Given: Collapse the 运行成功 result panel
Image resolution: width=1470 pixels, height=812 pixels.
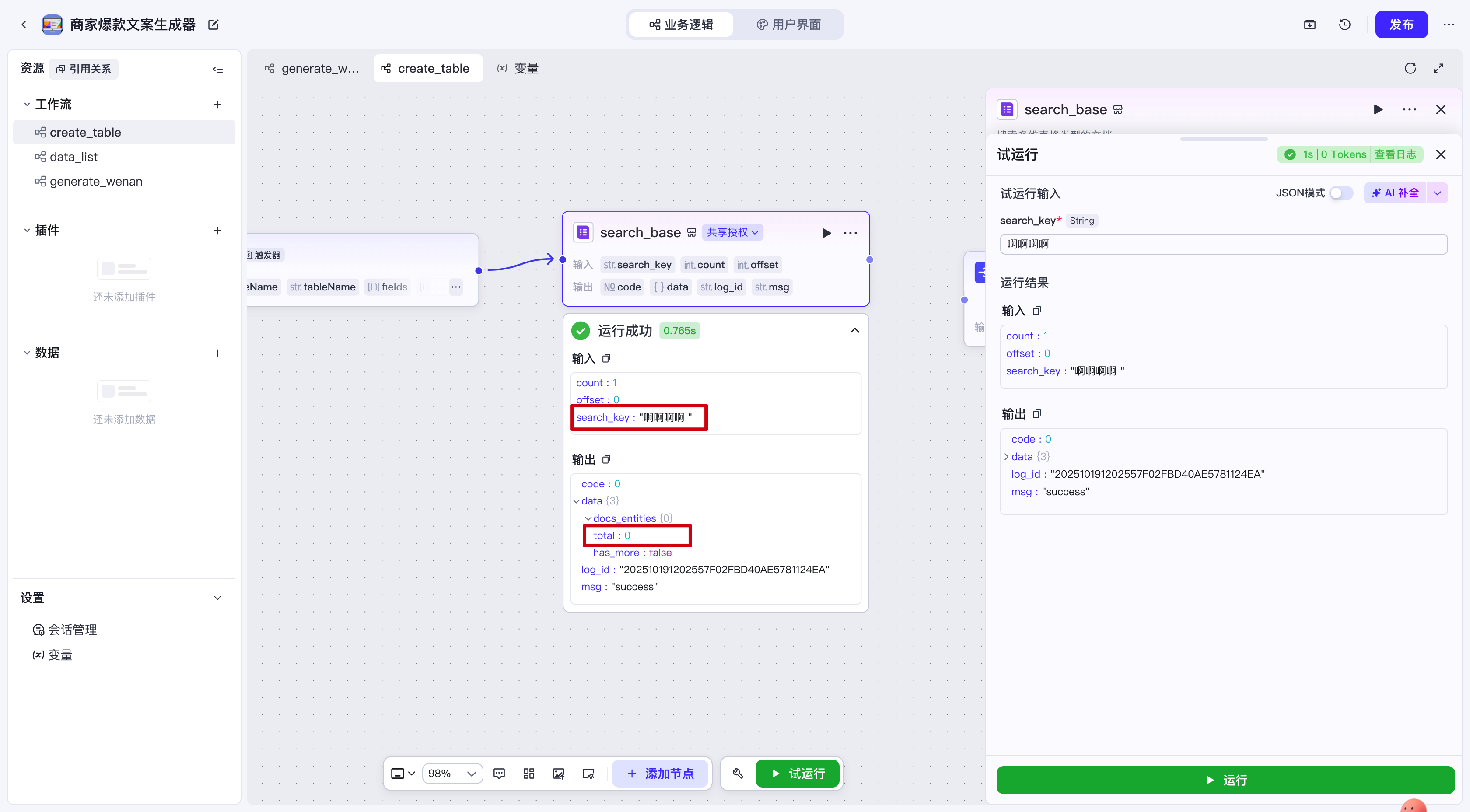Looking at the screenshot, I should click(854, 330).
